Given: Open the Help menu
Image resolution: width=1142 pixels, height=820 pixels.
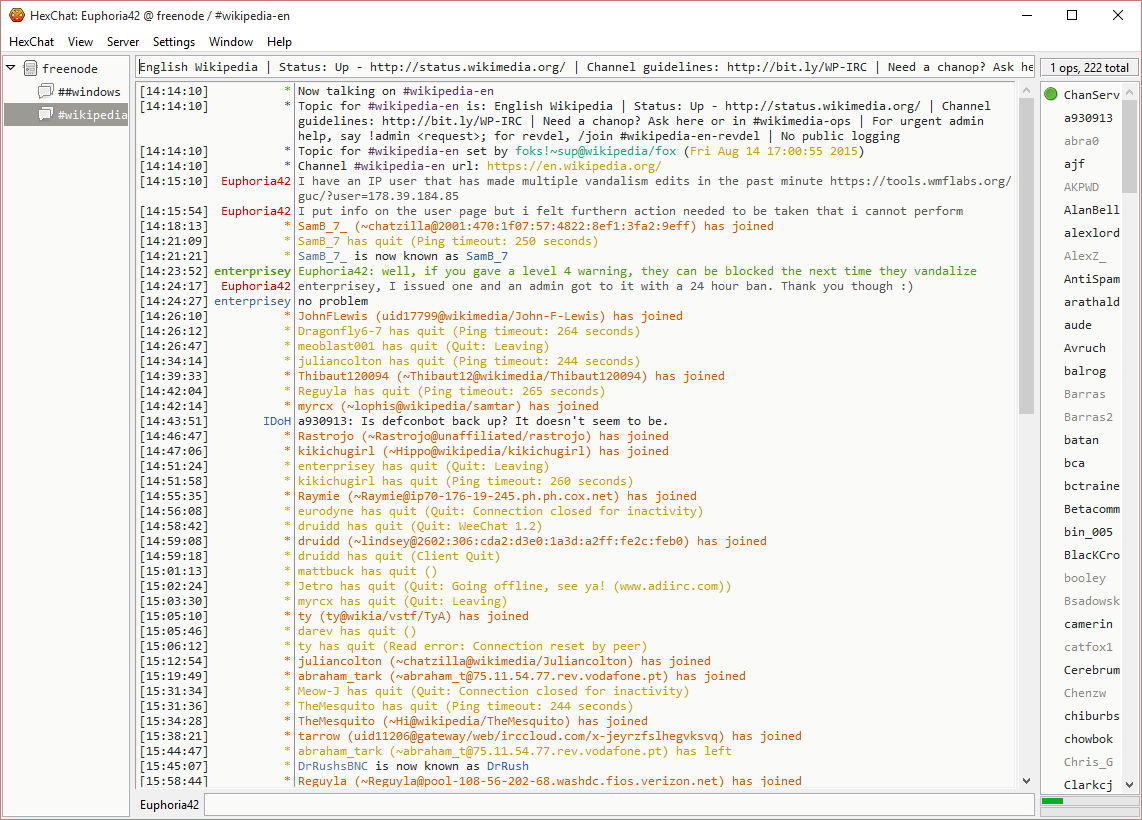Looking at the screenshot, I should [279, 42].
